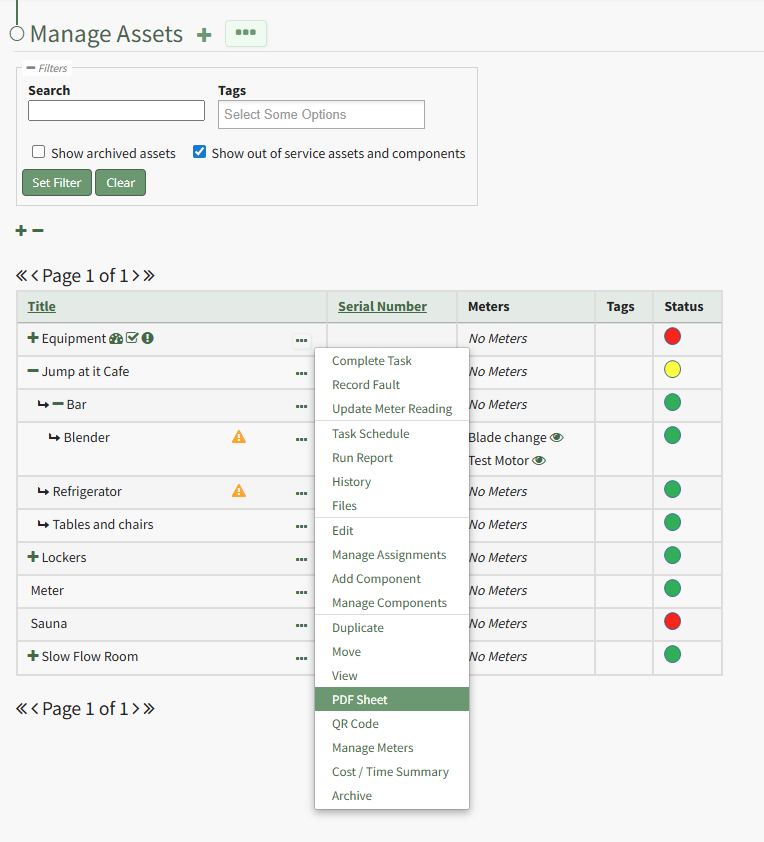The height and width of the screenshot is (842, 764).
Task: Click the add asset plus icon beside Manage Assets
Action: point(204,35)
